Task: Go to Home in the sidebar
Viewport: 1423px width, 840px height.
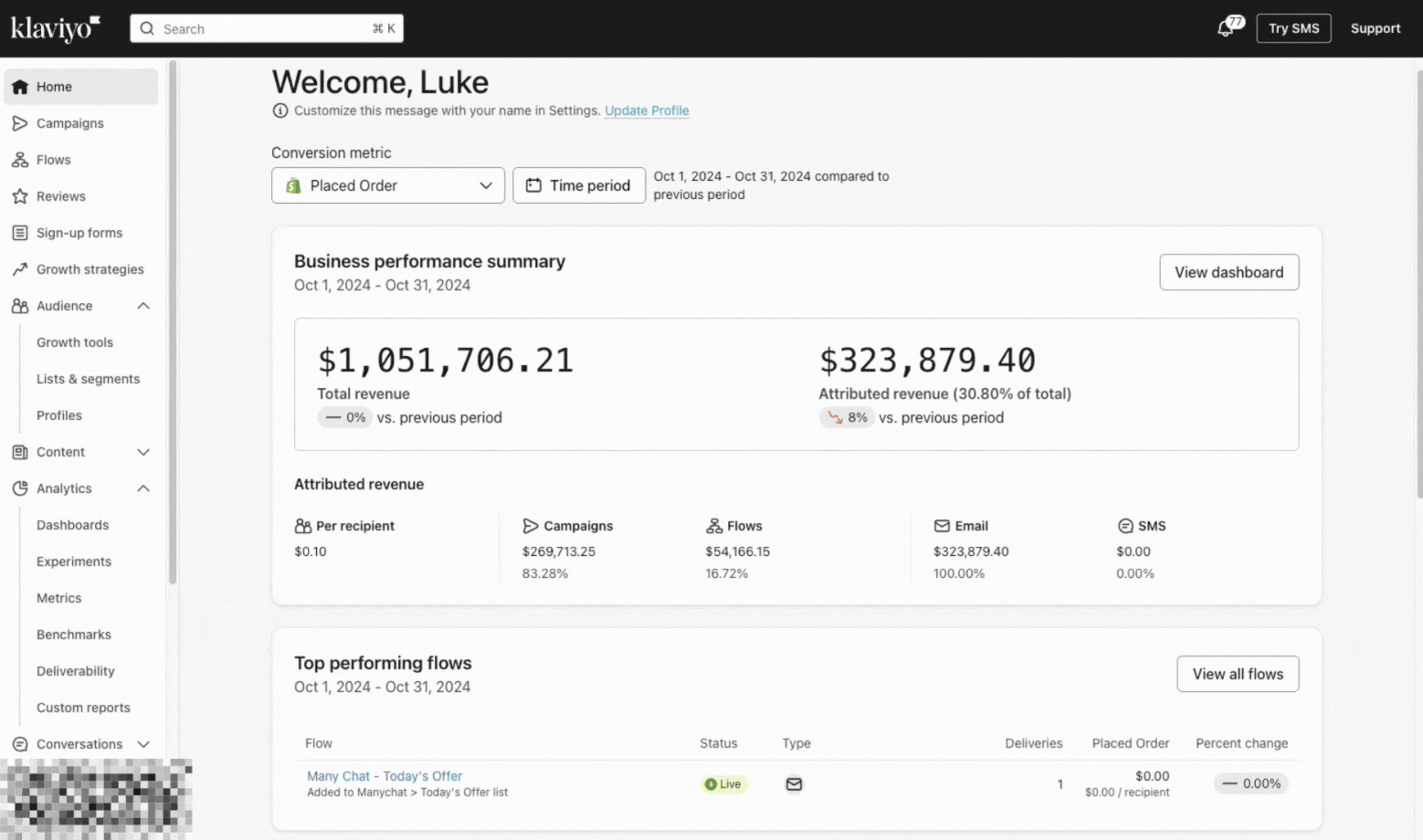Action: pyautogui.click(x=81, y=87)
